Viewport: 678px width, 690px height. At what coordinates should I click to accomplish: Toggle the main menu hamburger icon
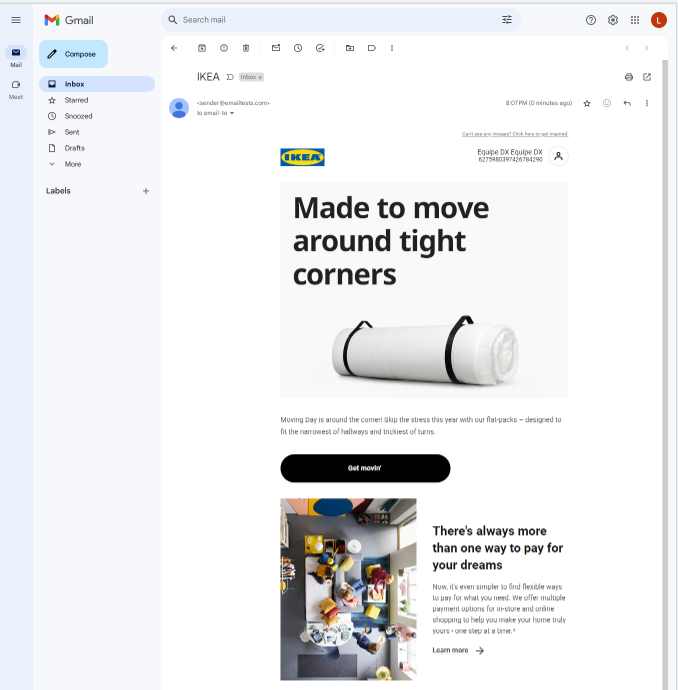16,20
